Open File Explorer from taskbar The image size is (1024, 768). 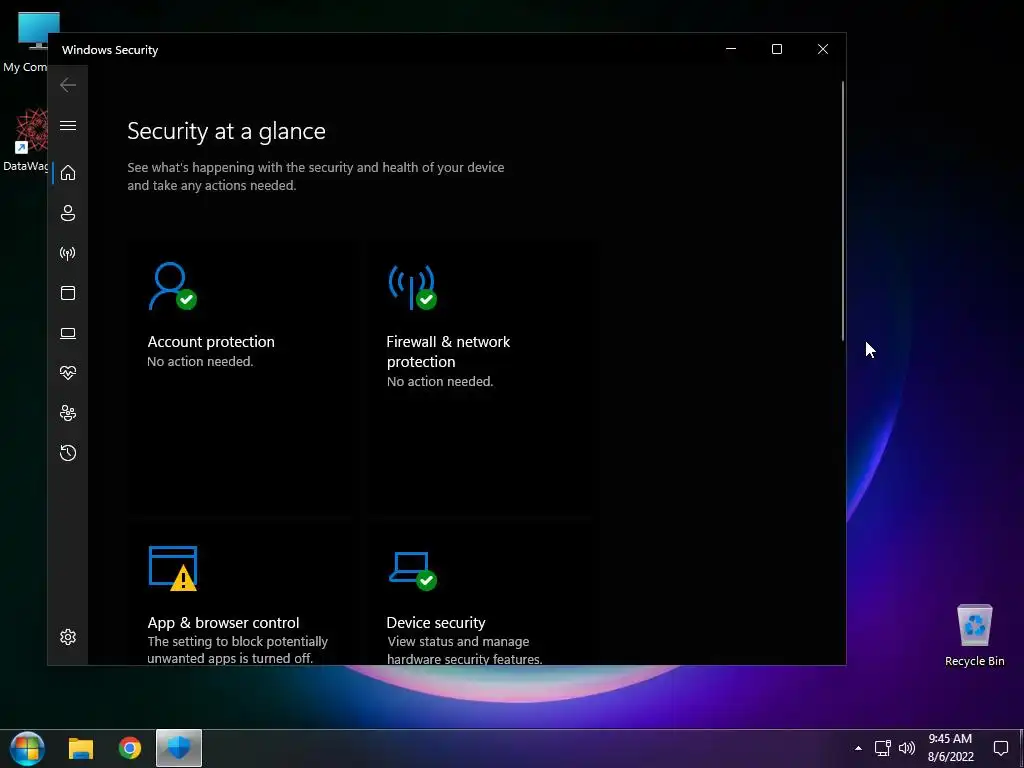[81, 748]
